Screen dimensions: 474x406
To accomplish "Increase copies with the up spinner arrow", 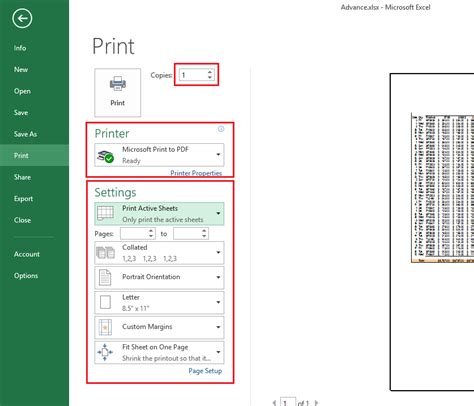I will (x=210, y=72).
